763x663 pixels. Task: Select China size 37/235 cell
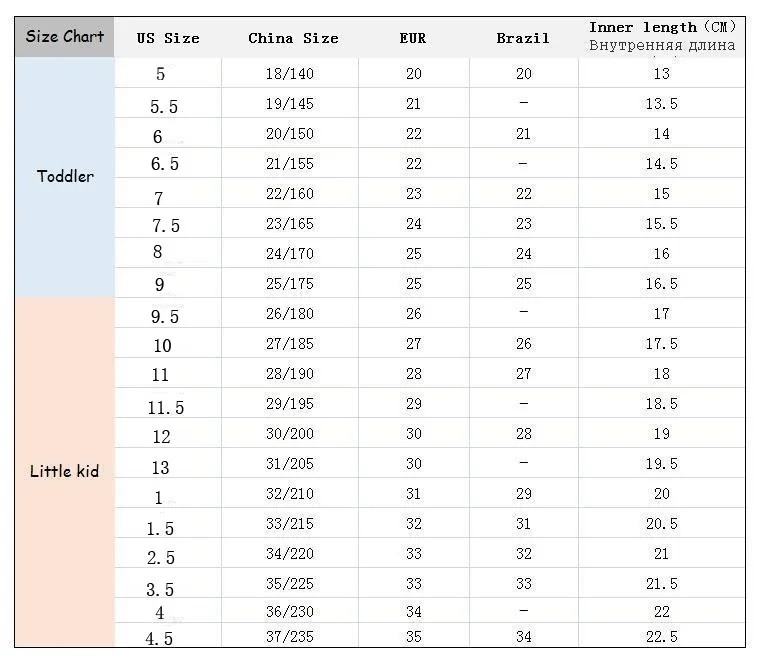290,636
